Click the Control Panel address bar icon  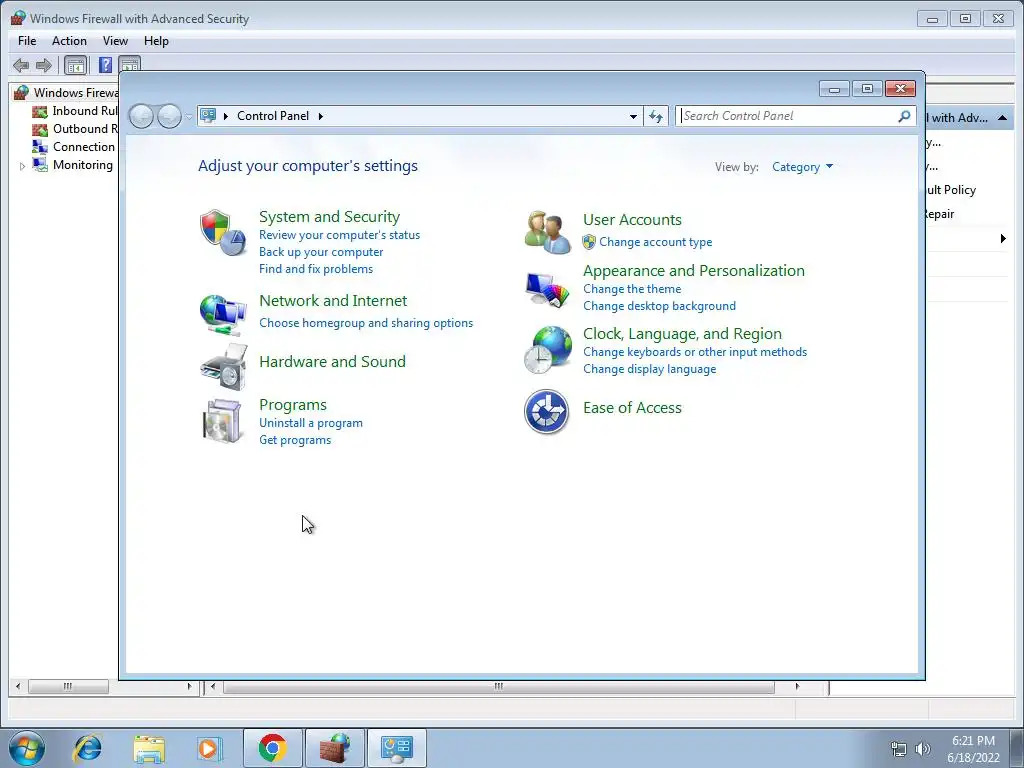pyautogui.click(x=208, y=116)
